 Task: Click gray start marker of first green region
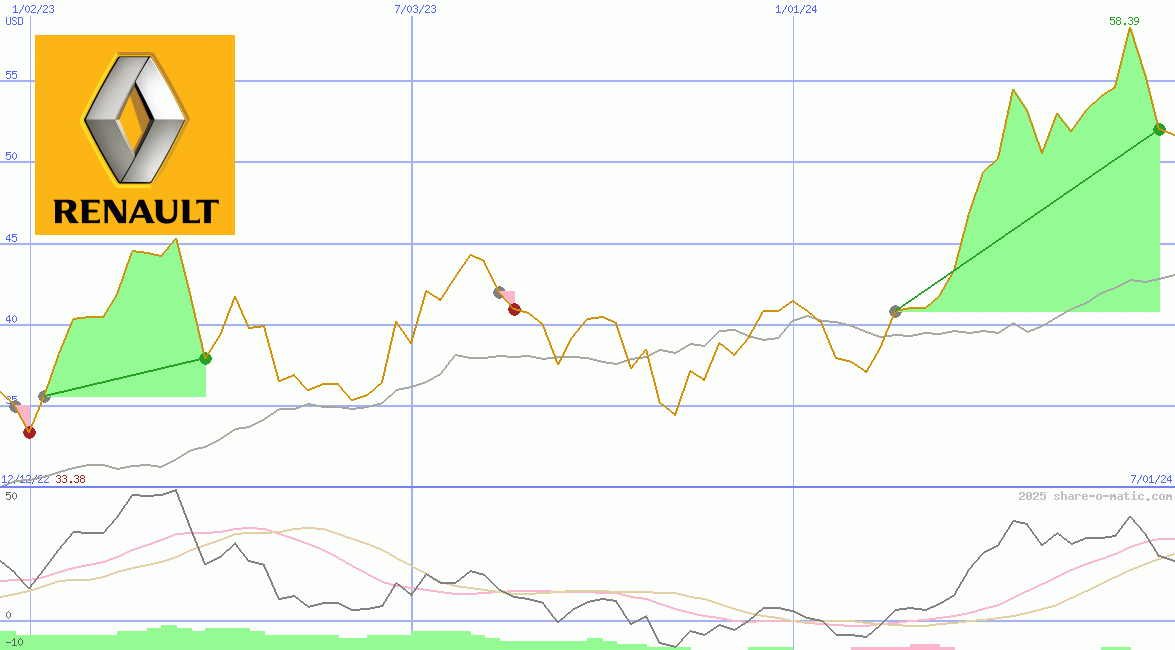[44, 397]
